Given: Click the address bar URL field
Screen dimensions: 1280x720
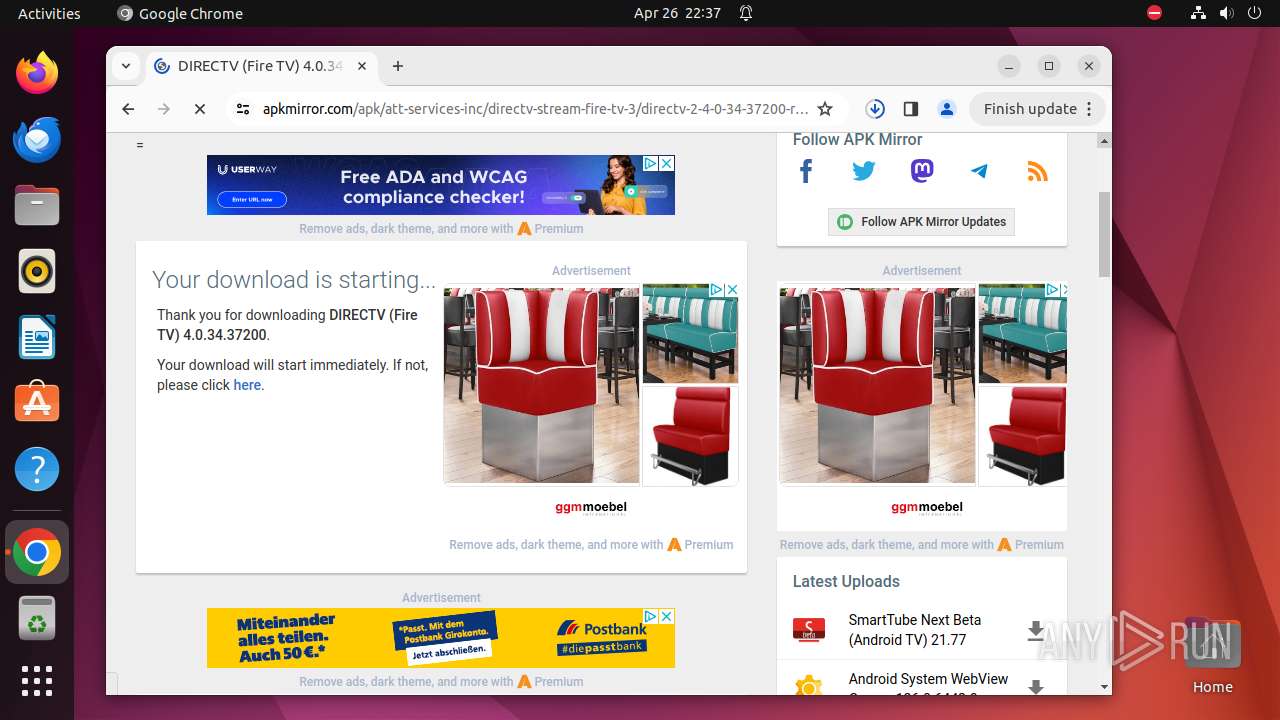Looking at the screenshot, I should point(535,109).
